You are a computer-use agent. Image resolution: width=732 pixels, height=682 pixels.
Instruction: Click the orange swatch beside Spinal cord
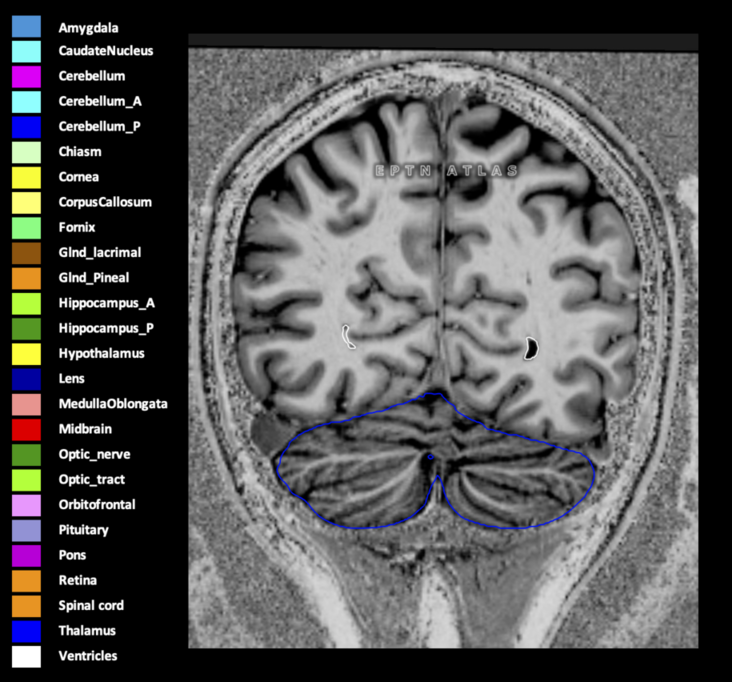click(x=26, y=606)
